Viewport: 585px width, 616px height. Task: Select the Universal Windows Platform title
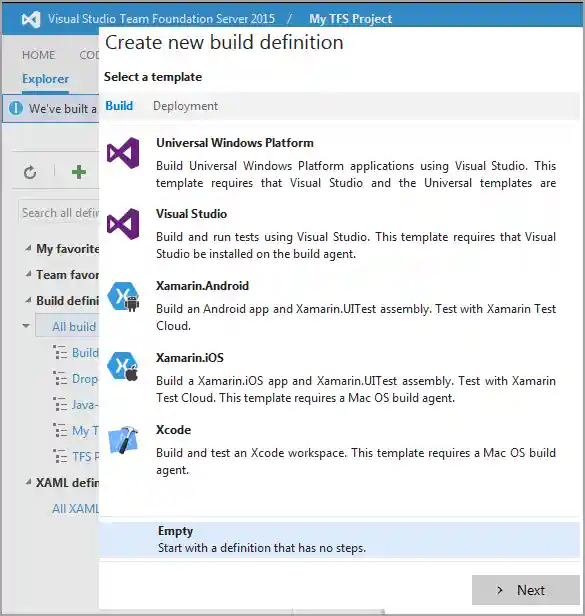(x=235, y=143)
